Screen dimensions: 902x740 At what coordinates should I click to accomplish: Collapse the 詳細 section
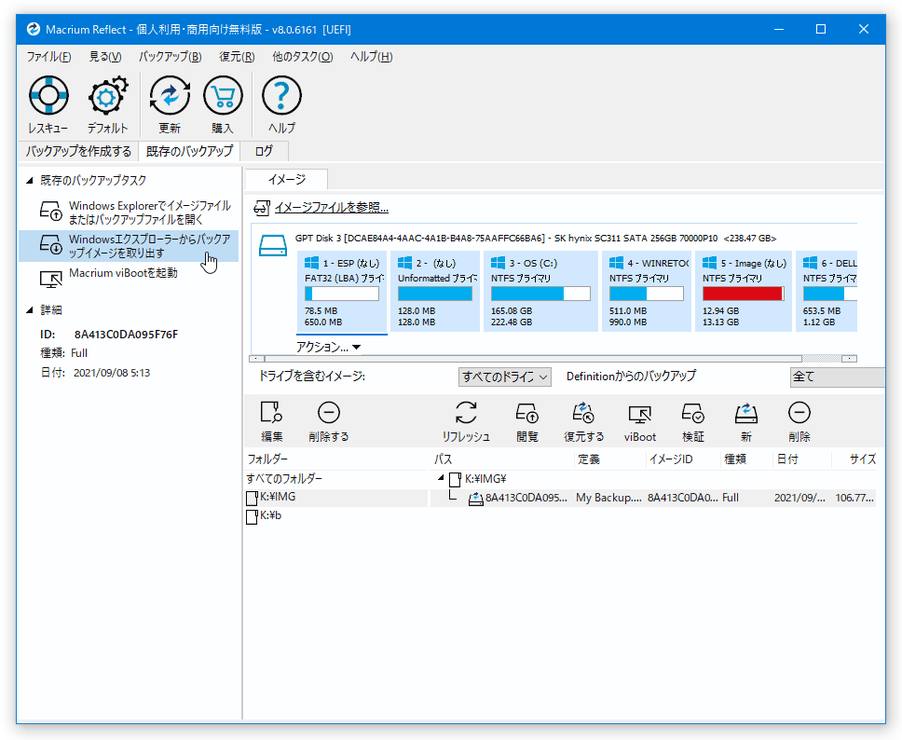[30, 310]
